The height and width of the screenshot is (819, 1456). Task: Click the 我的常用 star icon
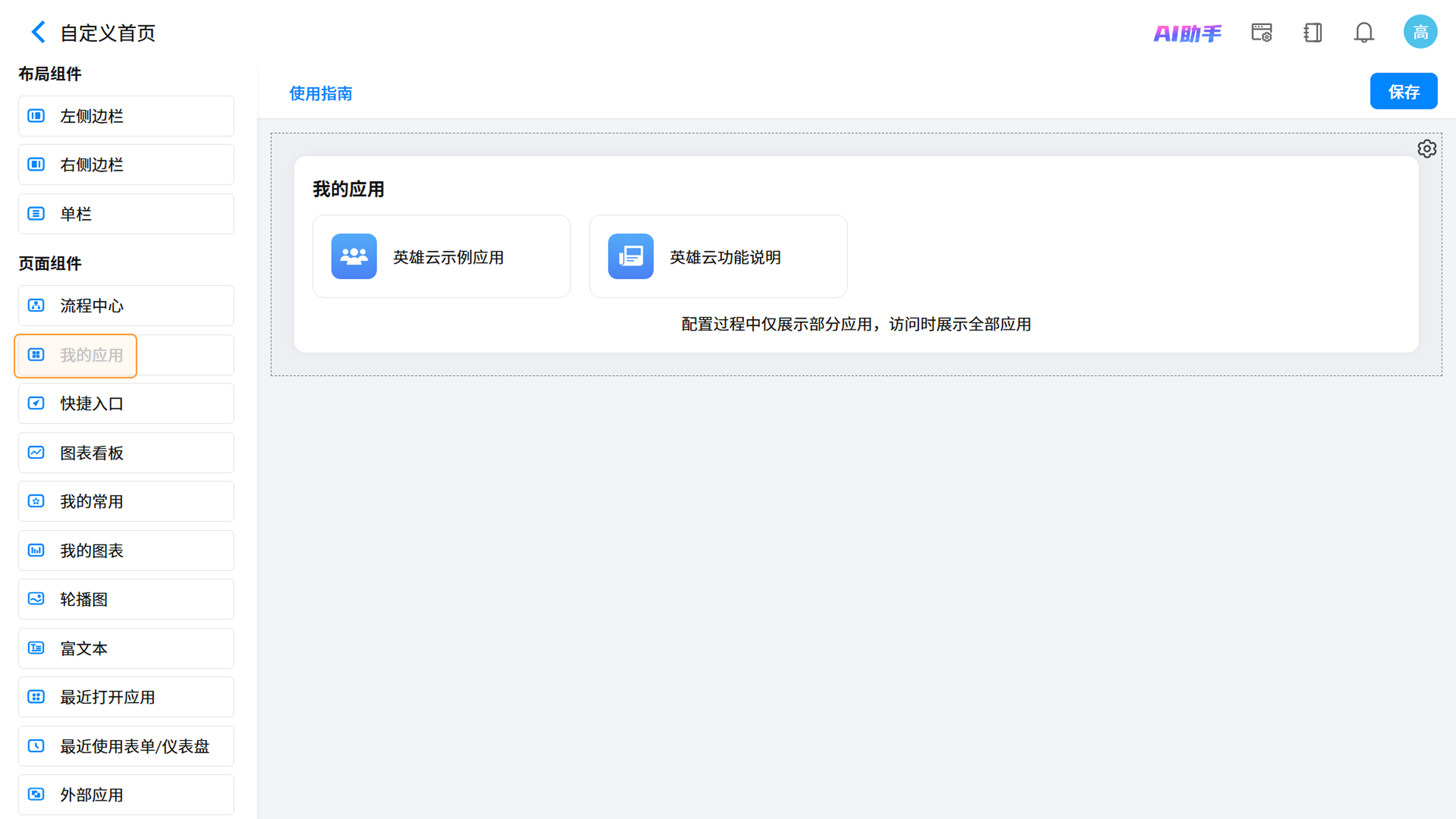36,501
